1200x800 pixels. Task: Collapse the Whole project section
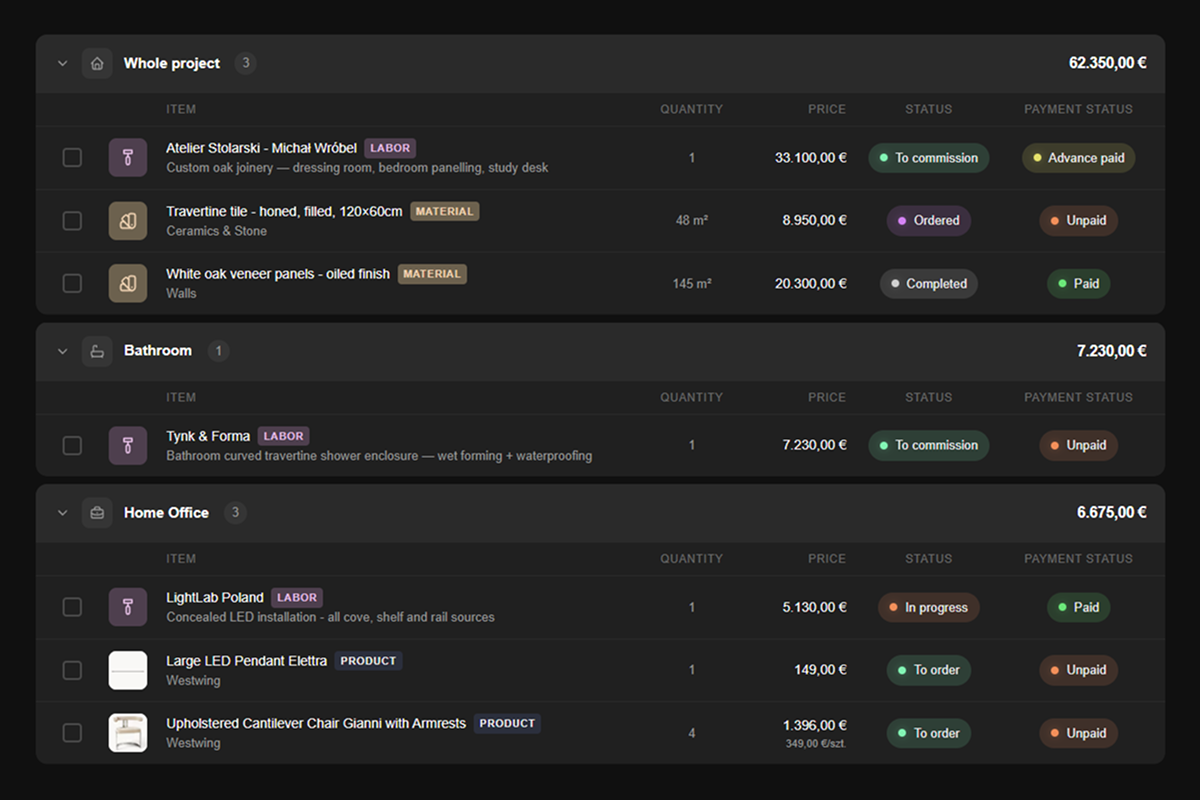(63, 63)
